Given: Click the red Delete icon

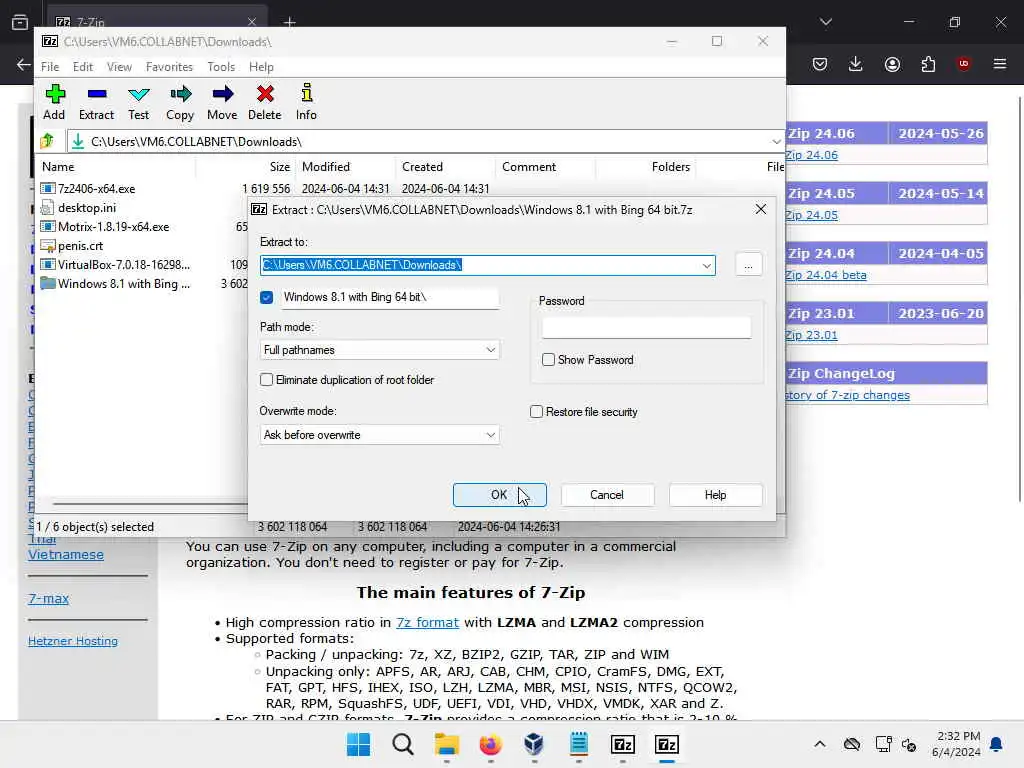Looking at the screenshot, I should (264, 102).
